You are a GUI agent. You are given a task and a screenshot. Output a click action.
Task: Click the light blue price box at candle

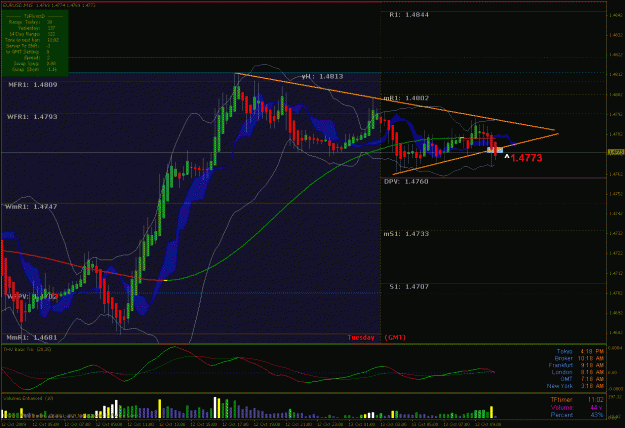point(495,150)
